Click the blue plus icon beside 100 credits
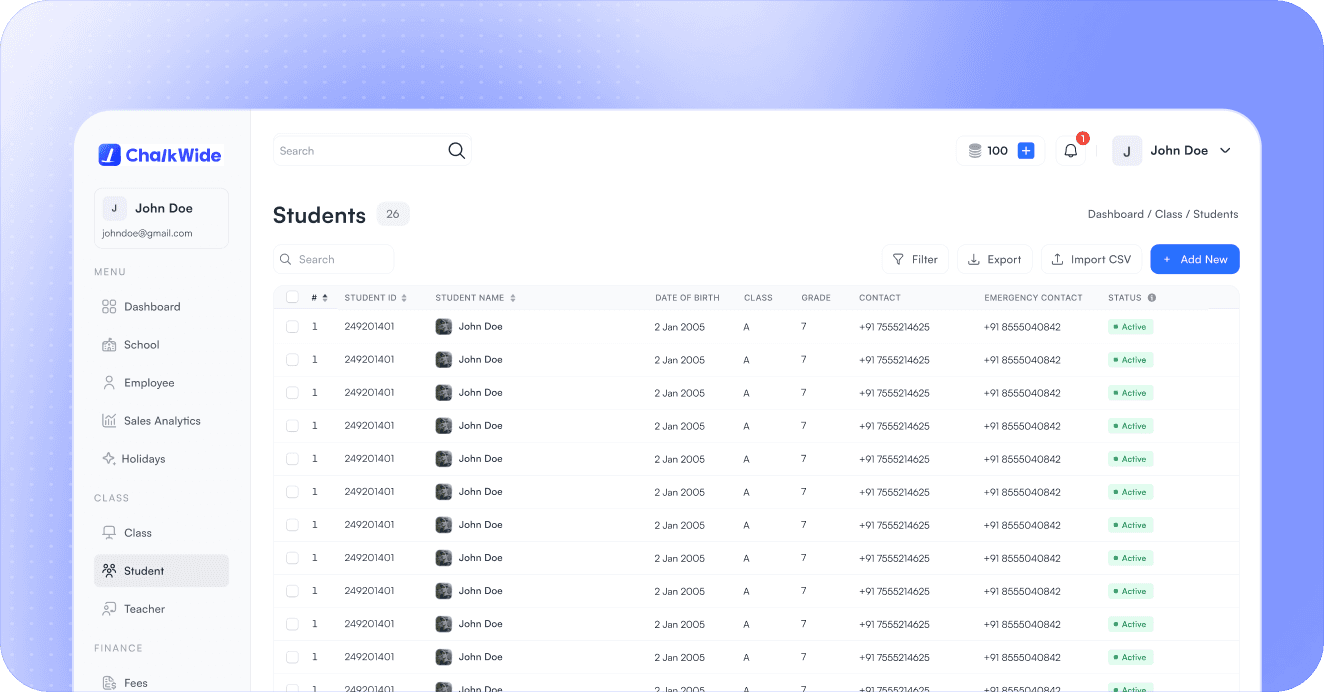 point(1026,151)
